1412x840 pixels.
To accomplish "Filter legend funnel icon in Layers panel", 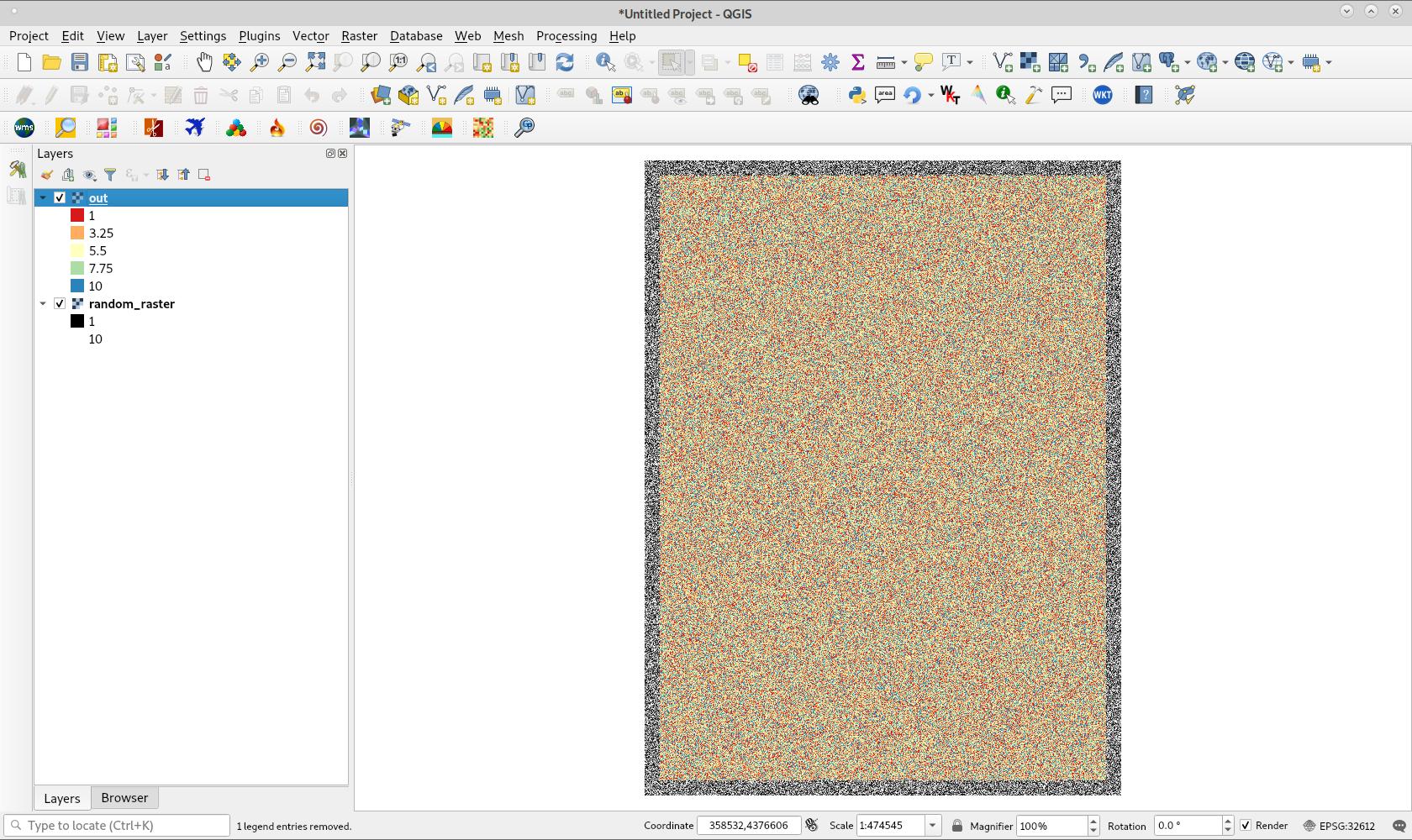I will [110, 175].
